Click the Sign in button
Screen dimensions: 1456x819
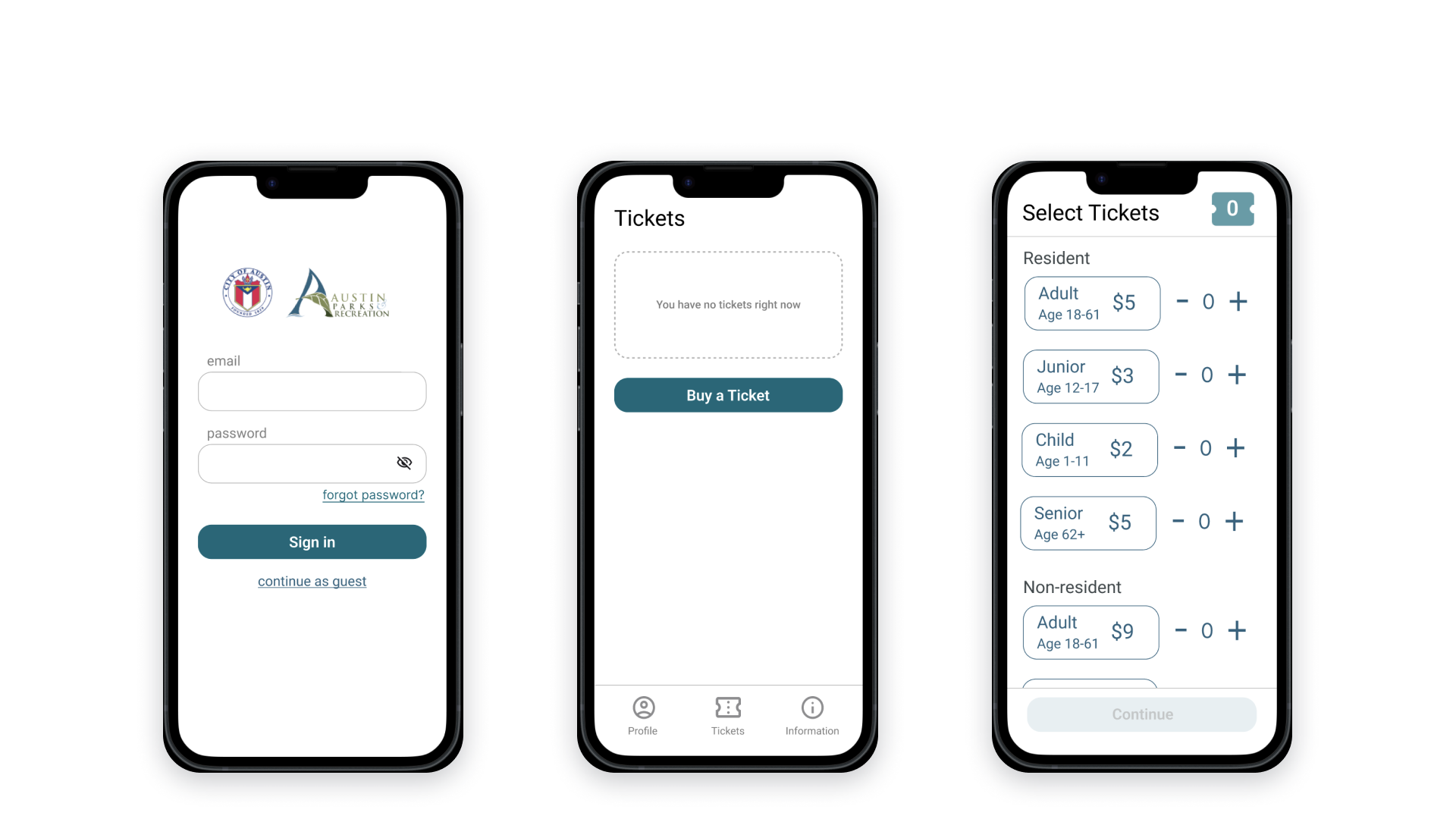[312, 541]
